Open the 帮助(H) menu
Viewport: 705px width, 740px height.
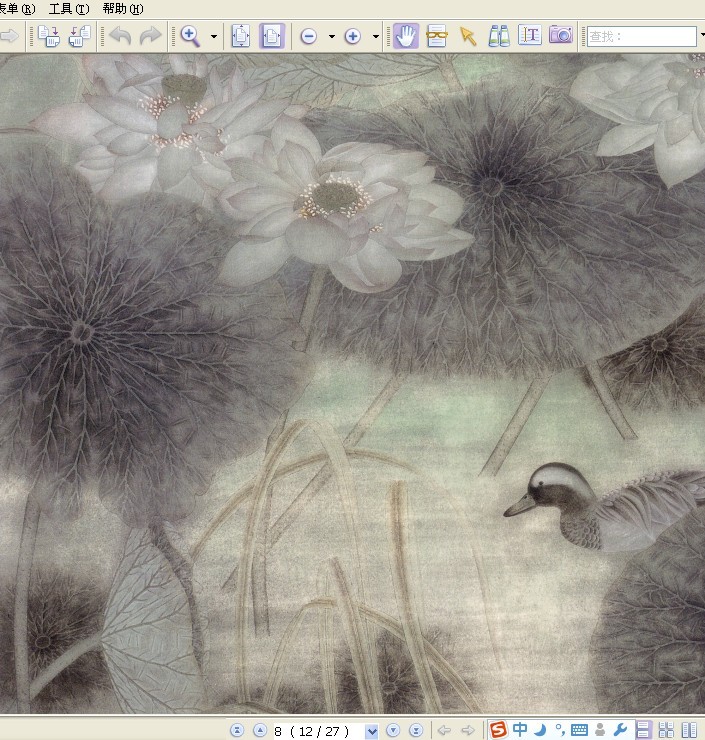click(x=123, y=8)
